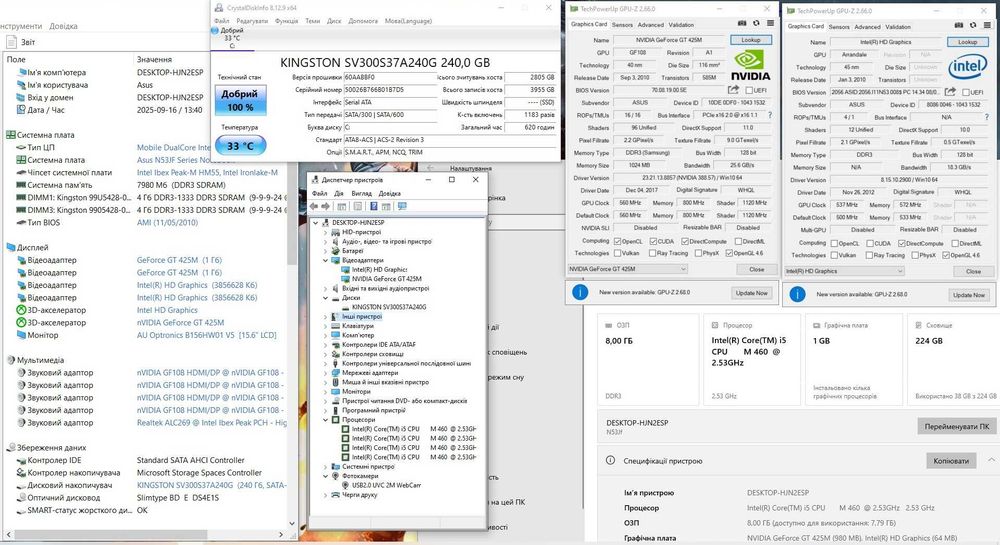Collapse the Процесори node in Device Manager
The image size is (1000, 545).
325,419
